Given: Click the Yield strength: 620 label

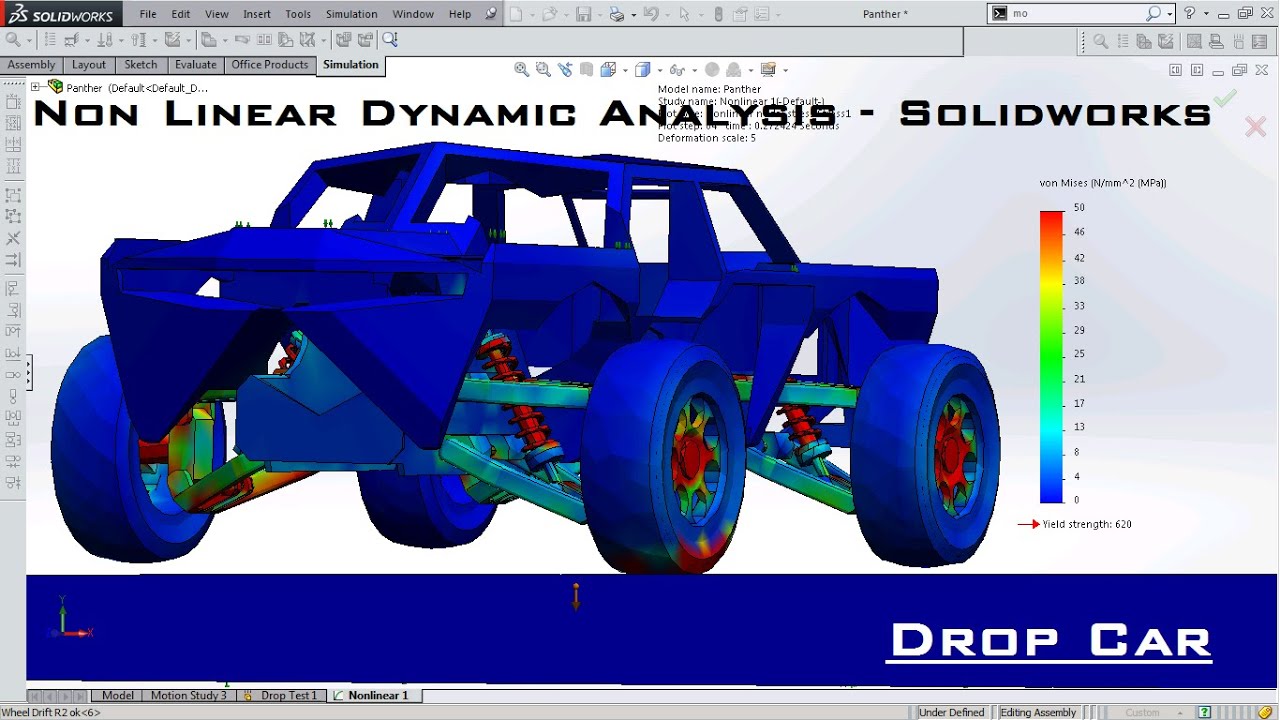Looking at the screenshot, I should (1086, 524).
